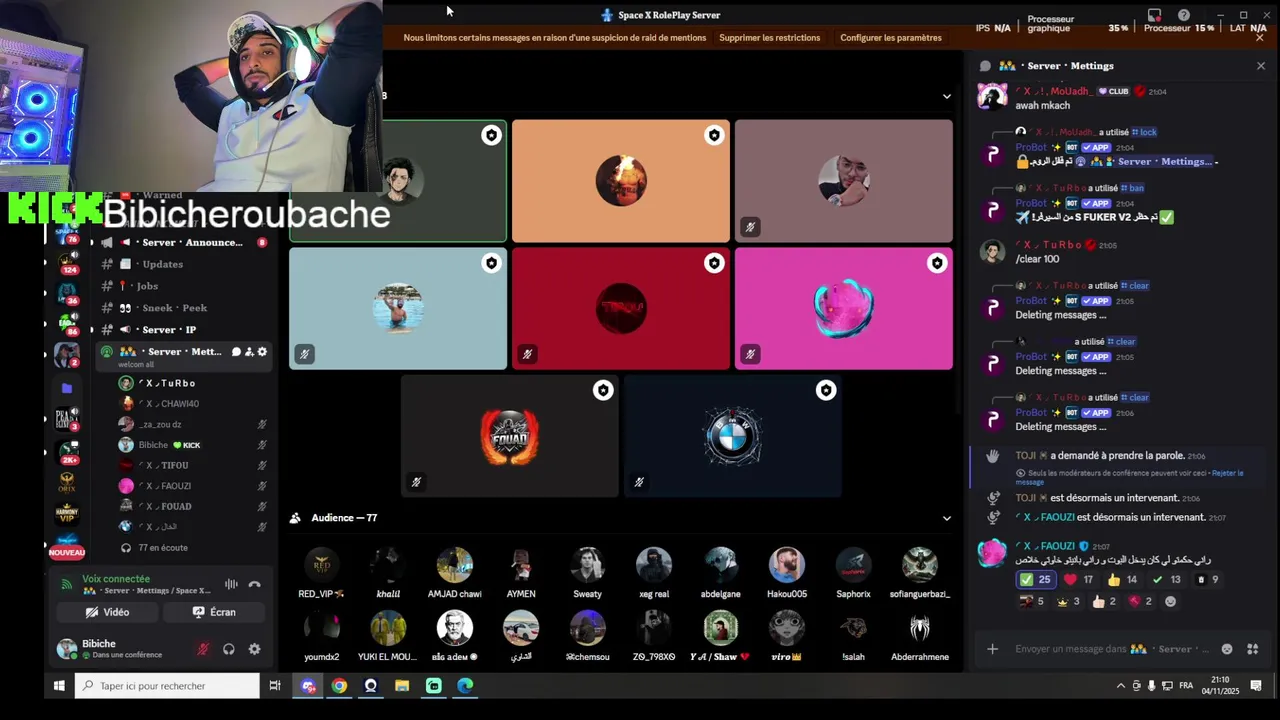Expand category arrow beside Server Announce channel

pyautogui.click(x=92, y=243)
